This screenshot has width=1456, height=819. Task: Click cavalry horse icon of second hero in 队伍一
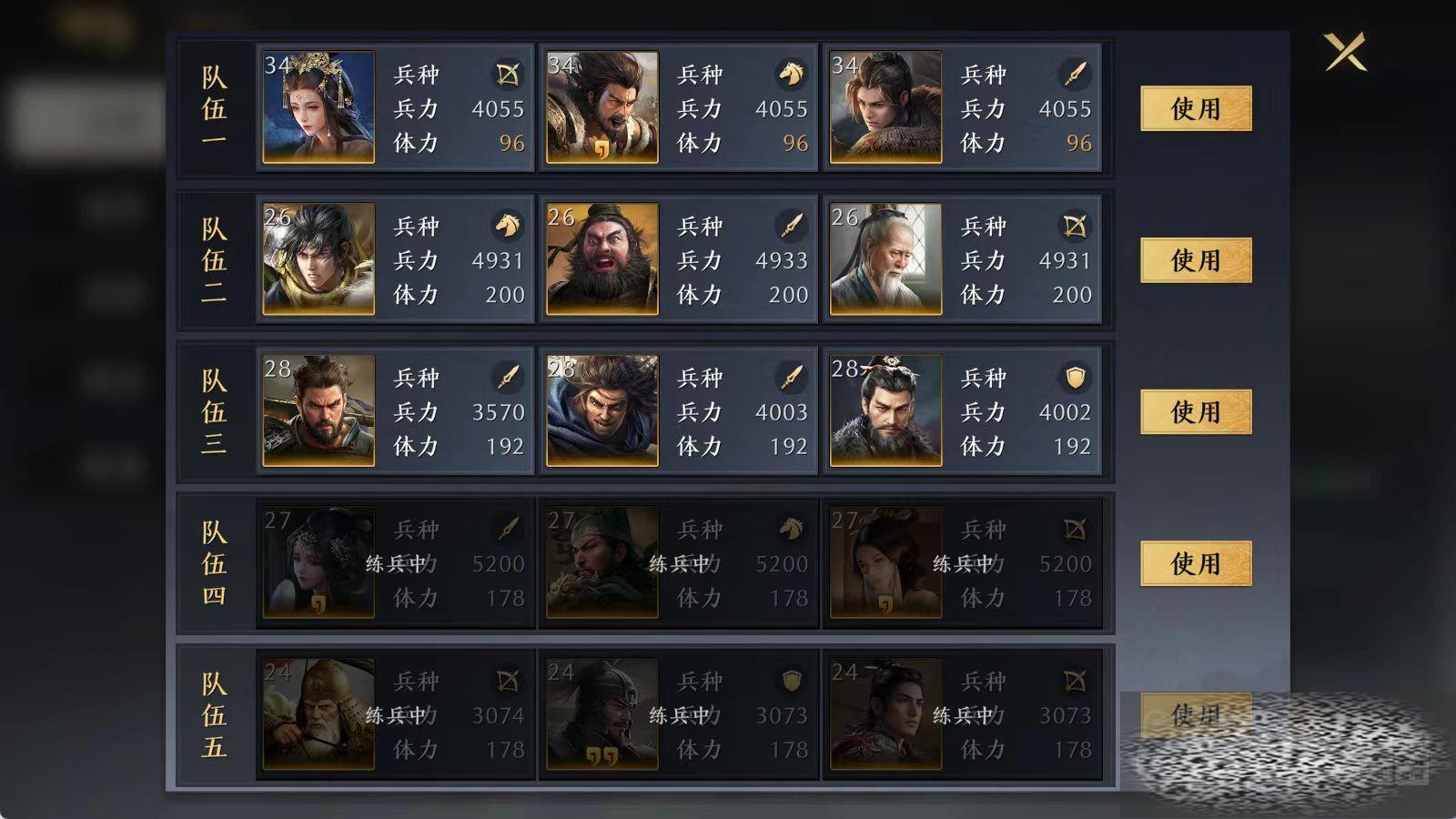coord(791,74)
